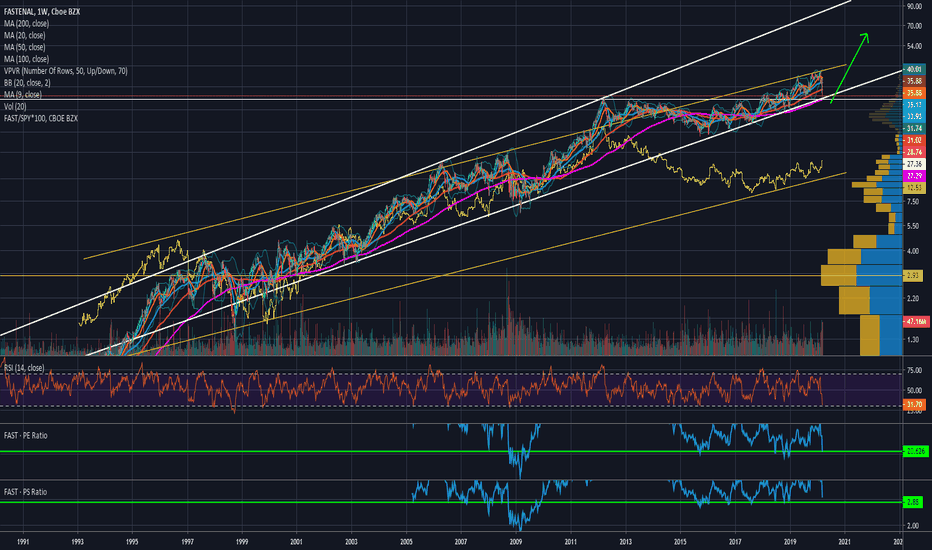Click the yellow 12.53 price tag
Screen dimensions: 932x550
coord(914,188)
